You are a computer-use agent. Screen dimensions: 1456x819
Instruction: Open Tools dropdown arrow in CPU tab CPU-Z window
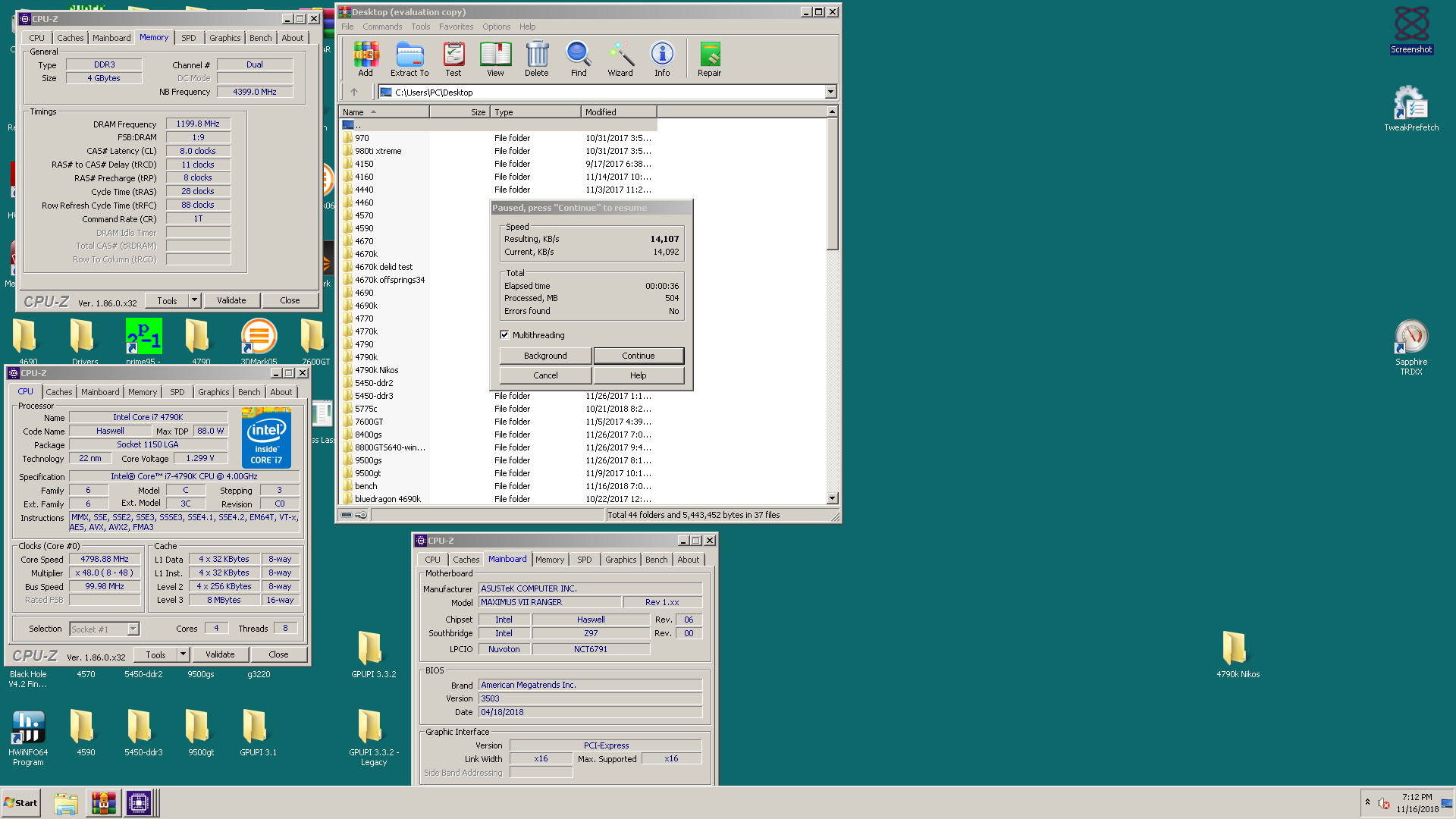(x=183, y=654)
